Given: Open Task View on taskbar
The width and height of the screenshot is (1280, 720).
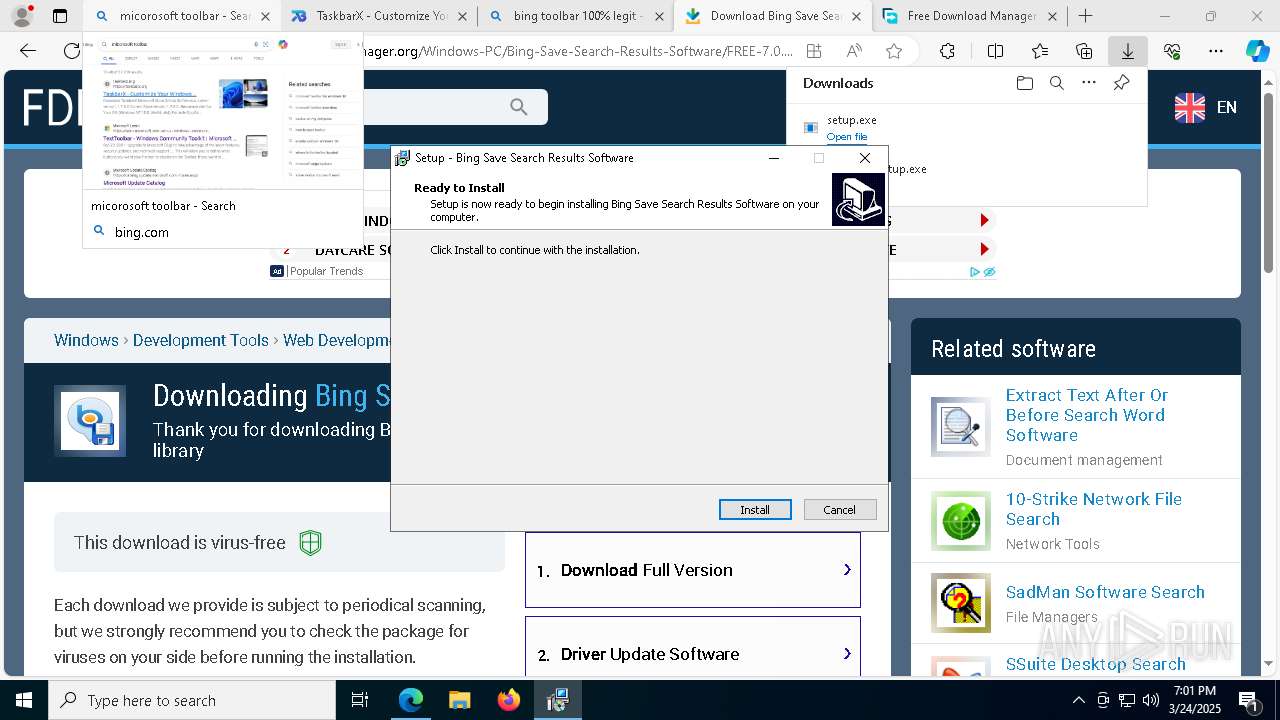Looking at the screenshot, I should coord(360,700).
